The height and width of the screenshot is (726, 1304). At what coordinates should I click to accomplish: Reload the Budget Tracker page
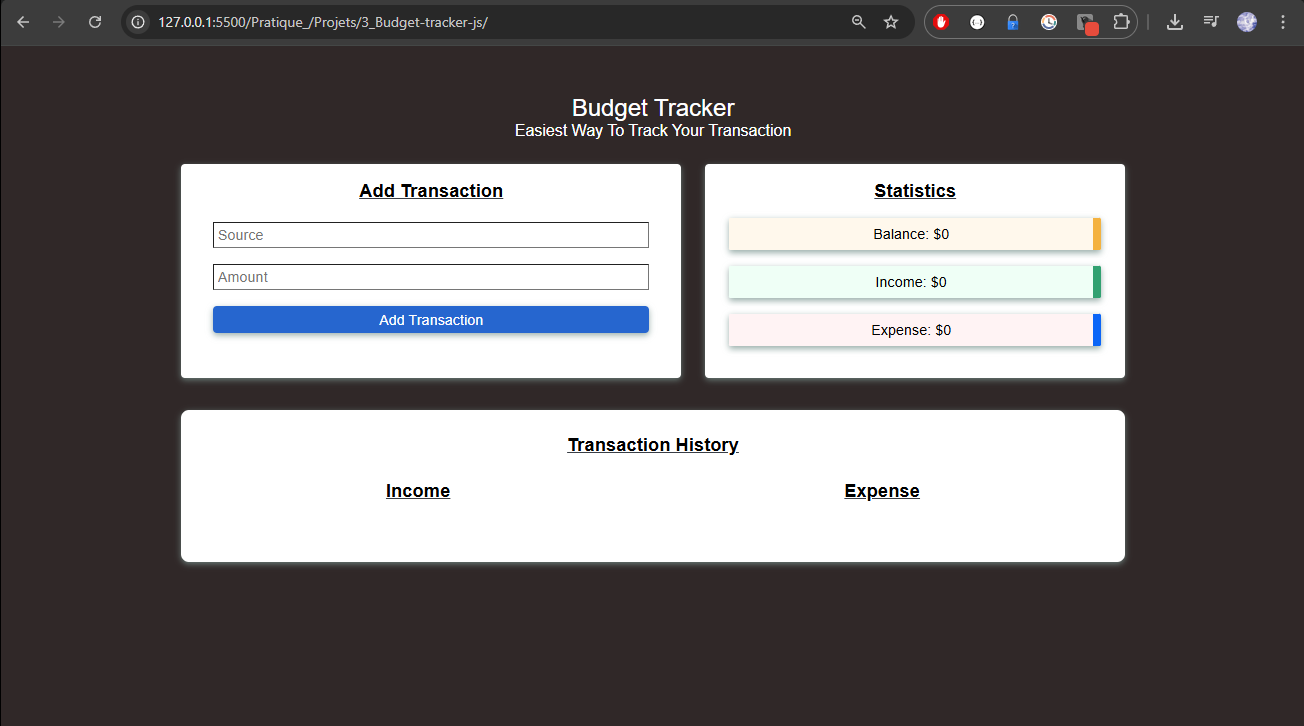[x=95, y=22]
